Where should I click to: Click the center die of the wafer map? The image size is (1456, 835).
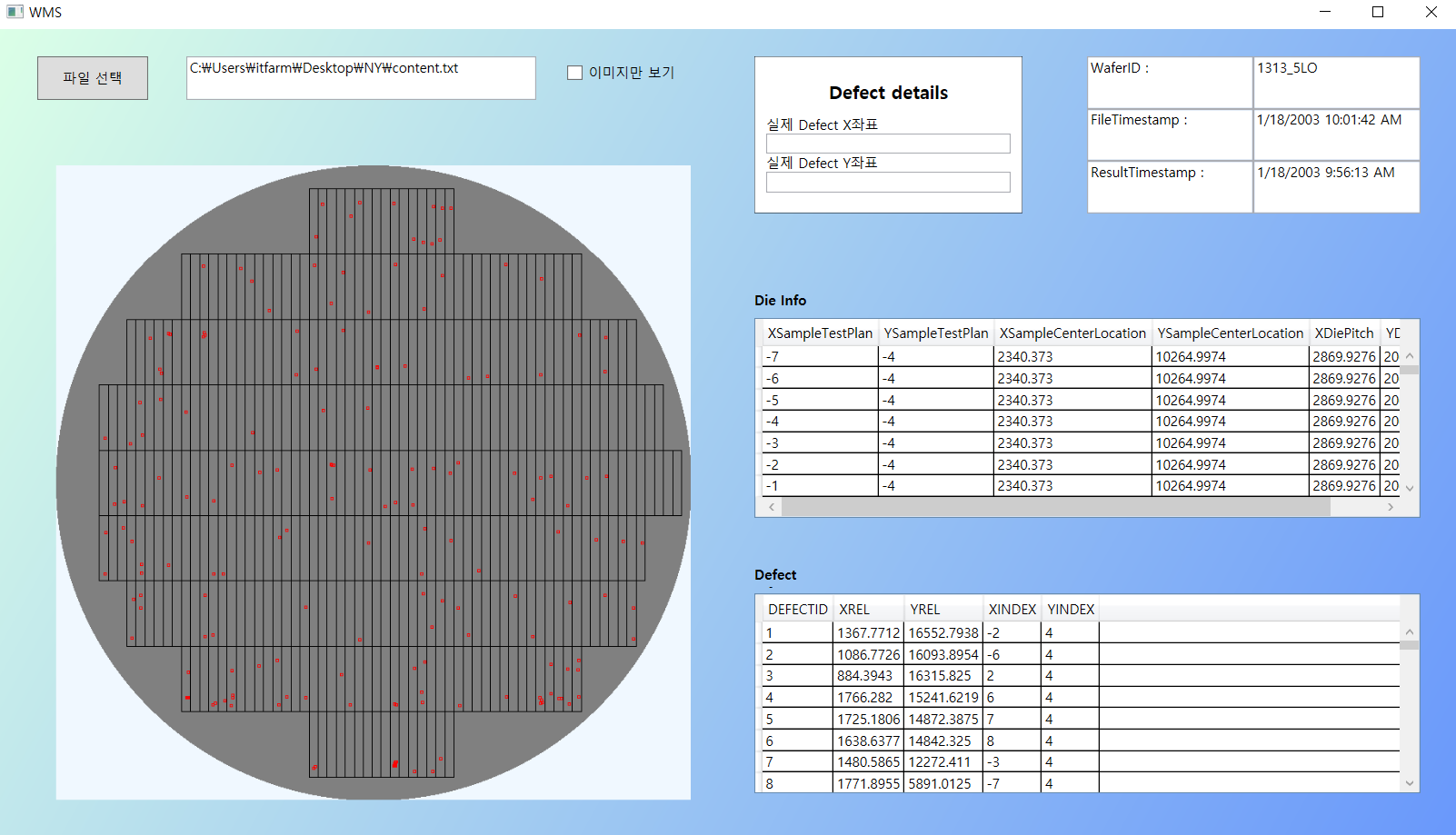pyautogui.click(x=373, y=482)
